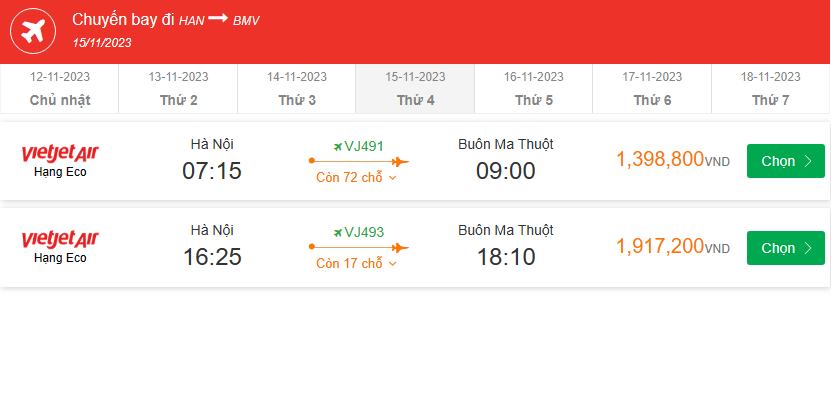The height and width of the screenshot is (417, 831).
Task: Expand the 'Còn 72 chỗ' seat details
Action: tap(357, 178)
